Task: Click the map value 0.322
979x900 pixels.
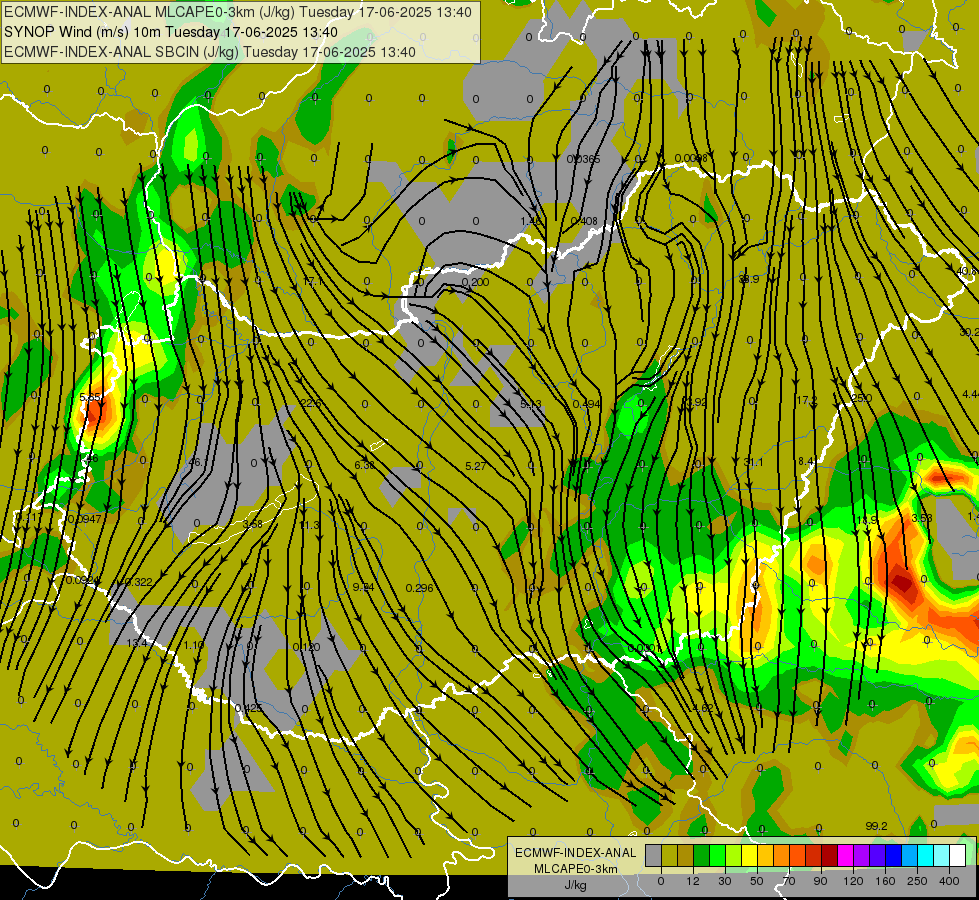Action: [139, 582]
